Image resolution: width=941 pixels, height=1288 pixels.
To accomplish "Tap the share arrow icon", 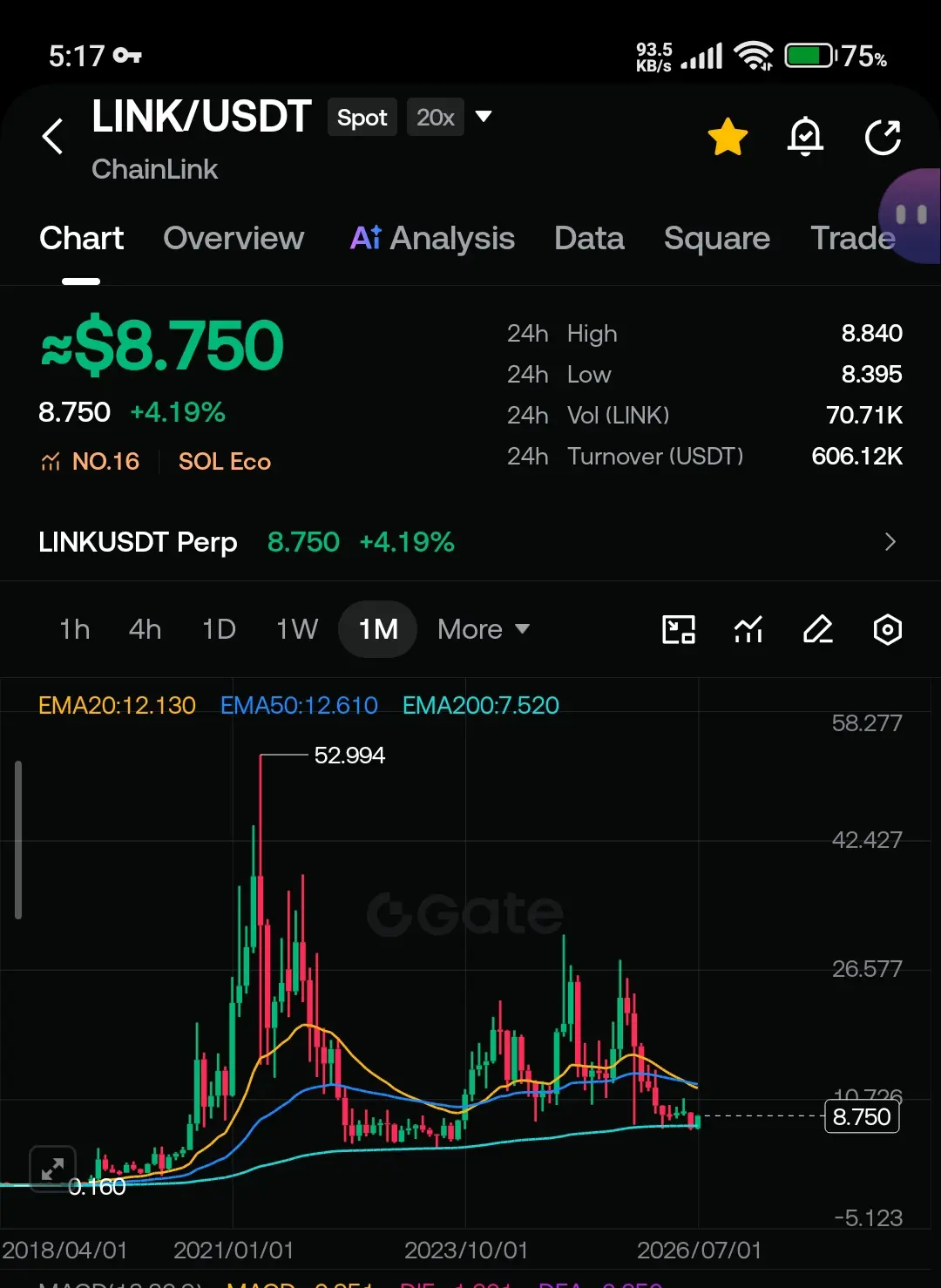I will [883, 137].
